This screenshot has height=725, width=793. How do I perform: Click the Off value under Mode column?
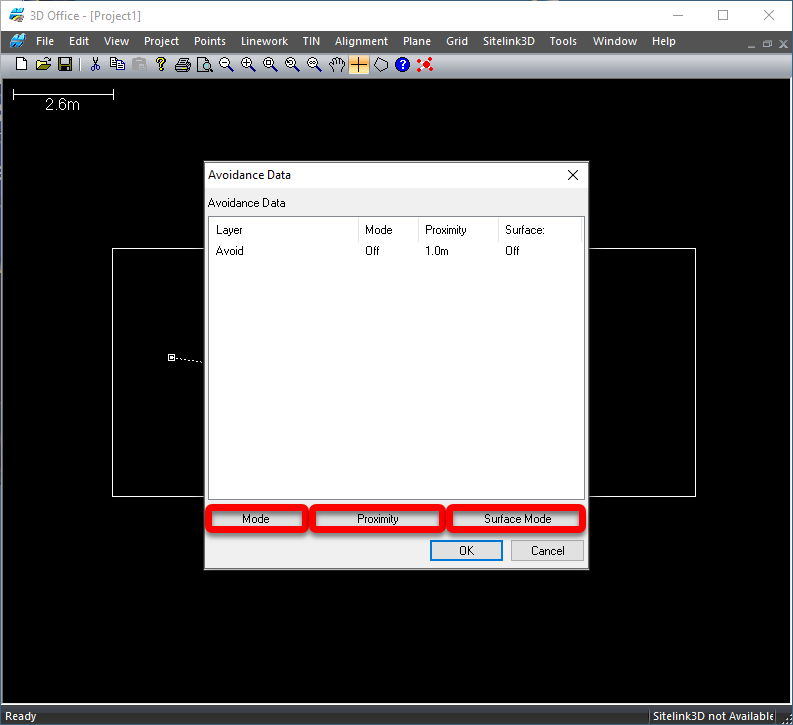pos(372,251)
